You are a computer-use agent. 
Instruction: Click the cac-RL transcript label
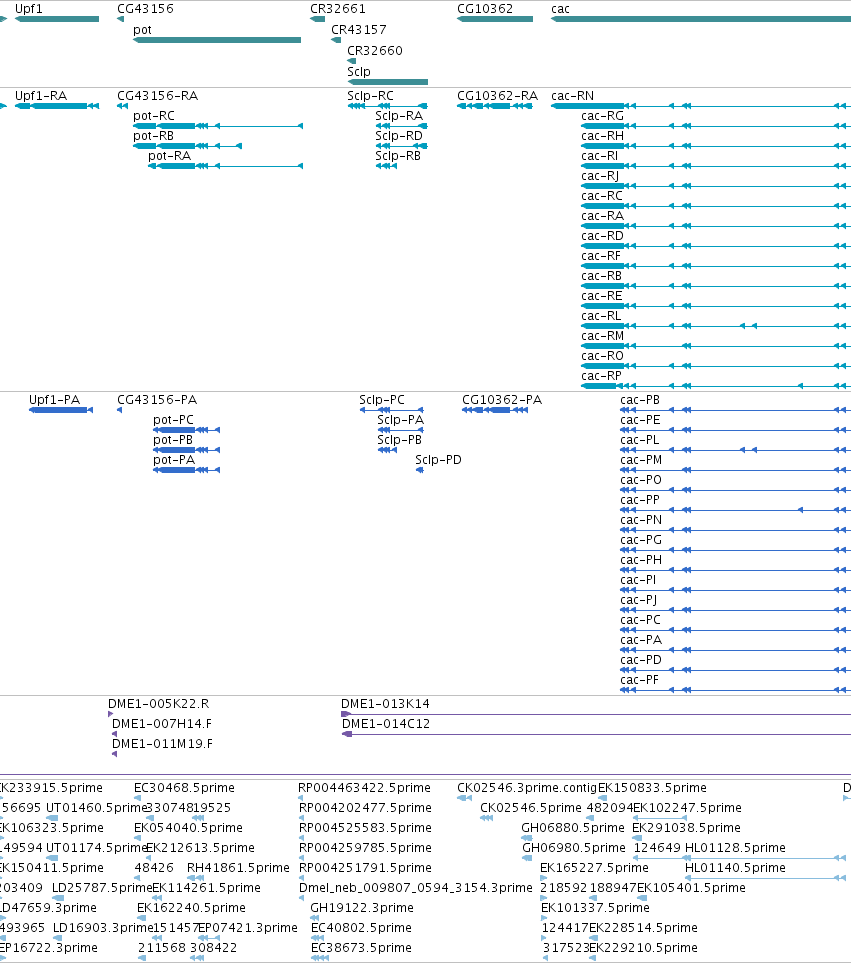coord(601,316)
